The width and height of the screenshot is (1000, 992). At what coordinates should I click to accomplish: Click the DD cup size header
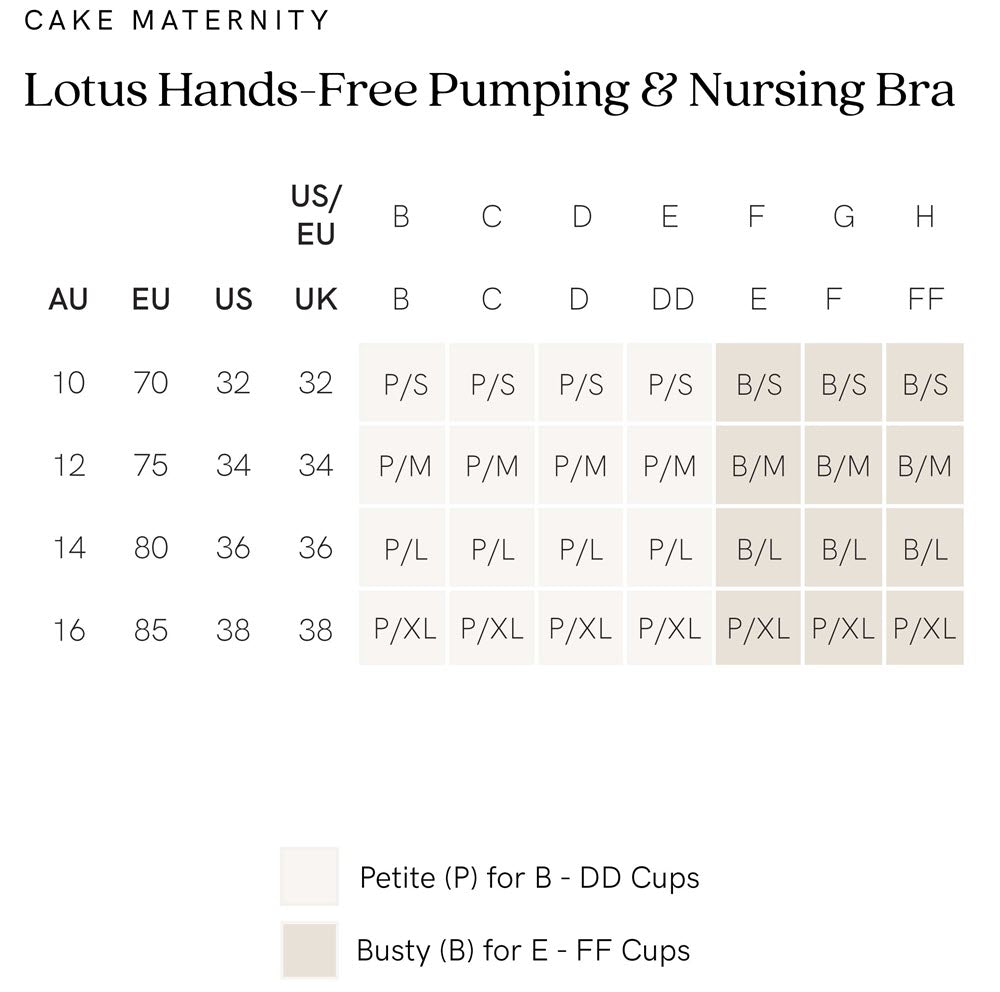pyautogui.click(x=672, y=299)
